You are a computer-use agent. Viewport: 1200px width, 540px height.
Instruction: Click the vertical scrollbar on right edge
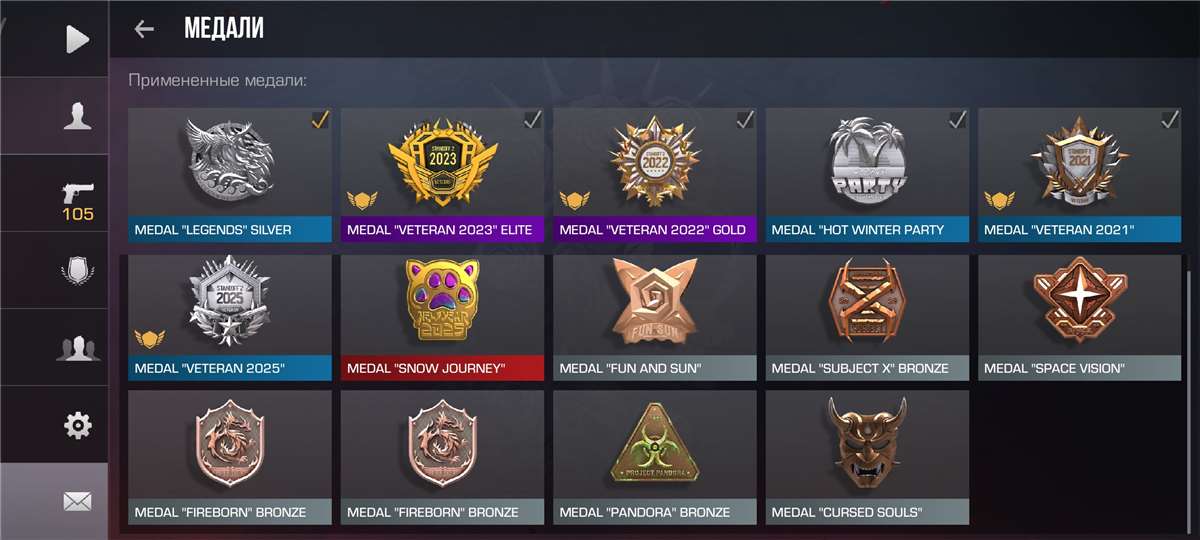coord(1189,400)
